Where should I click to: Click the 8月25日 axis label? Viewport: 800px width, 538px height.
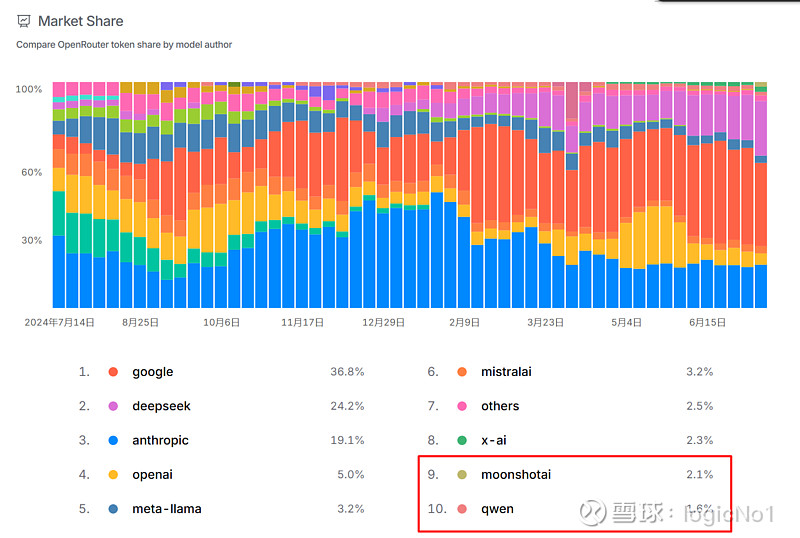pyautogui.click(x=140, y=322)
